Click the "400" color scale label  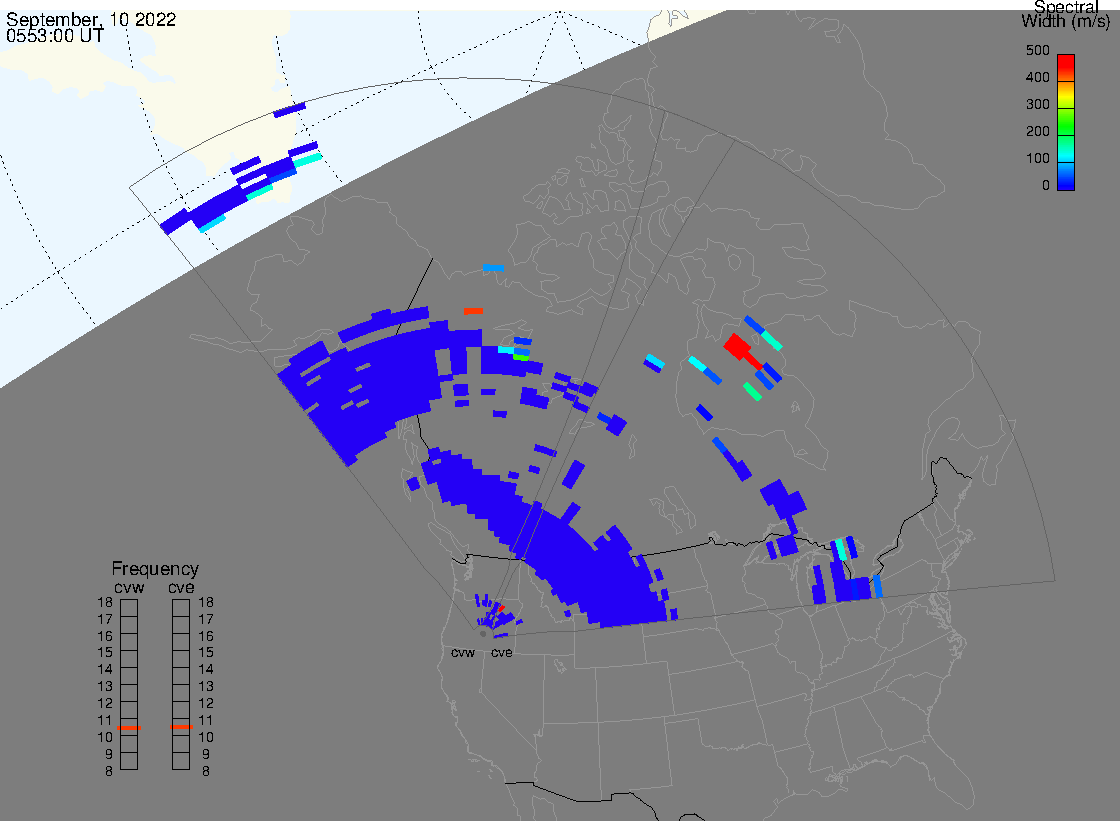coord(1037,77)
